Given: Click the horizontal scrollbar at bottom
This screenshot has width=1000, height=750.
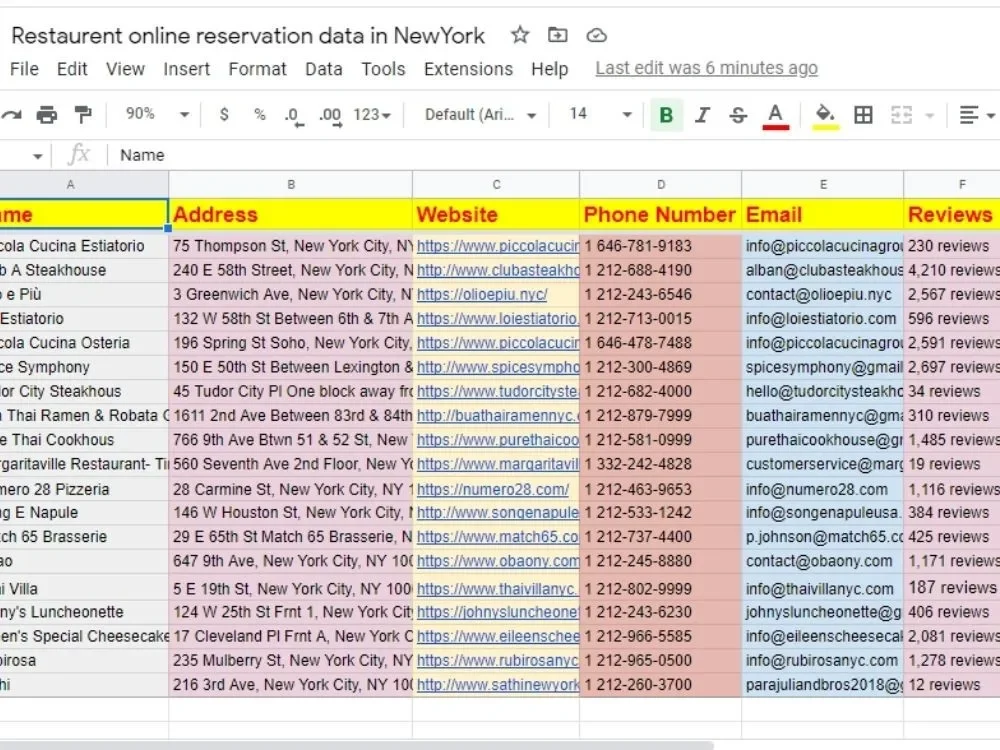Looking at the screenshot, I should point(357,746).
